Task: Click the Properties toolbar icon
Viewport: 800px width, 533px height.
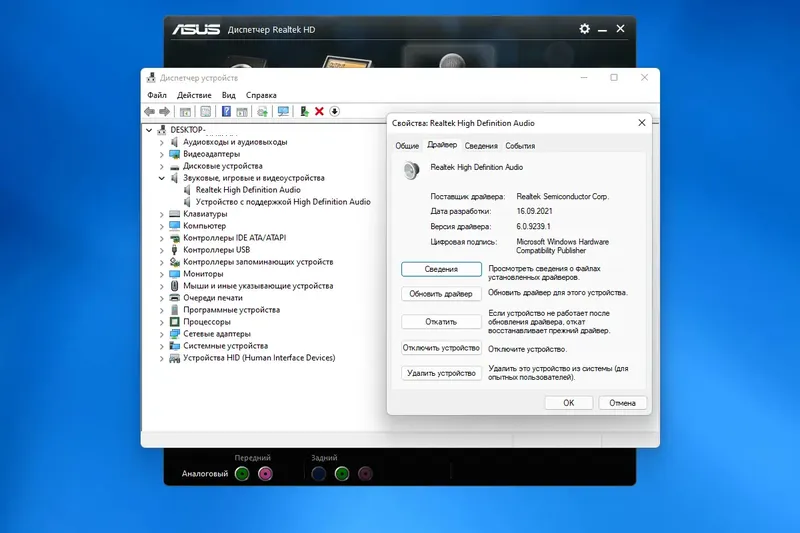Action: pyautogui.click(x=206, y=111)
